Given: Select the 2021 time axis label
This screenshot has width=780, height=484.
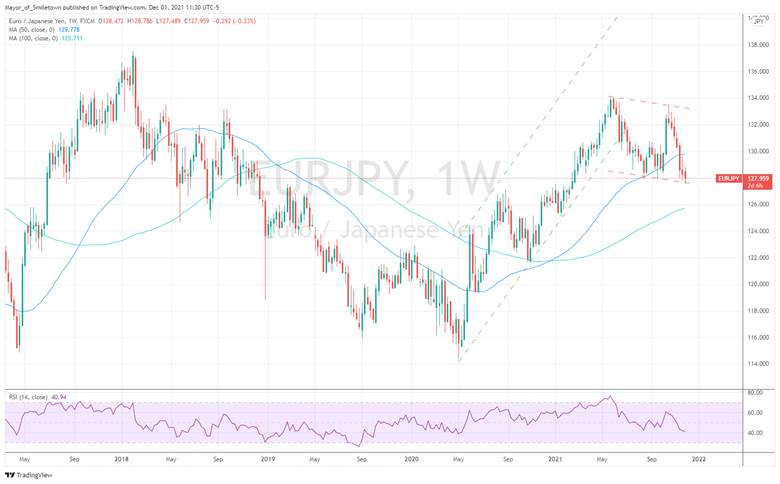Looking at the screenshot, I should 555,459.
